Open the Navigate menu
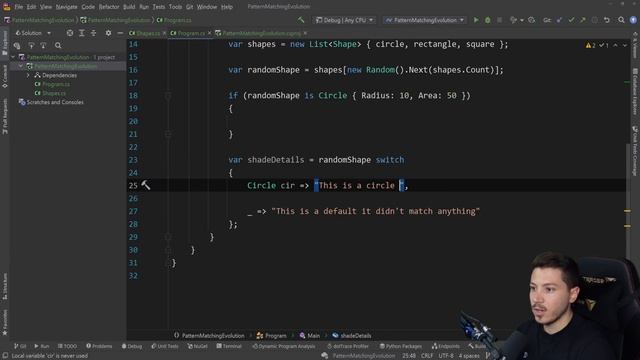Viewport: 640px width, 360px height. (66, 7)
